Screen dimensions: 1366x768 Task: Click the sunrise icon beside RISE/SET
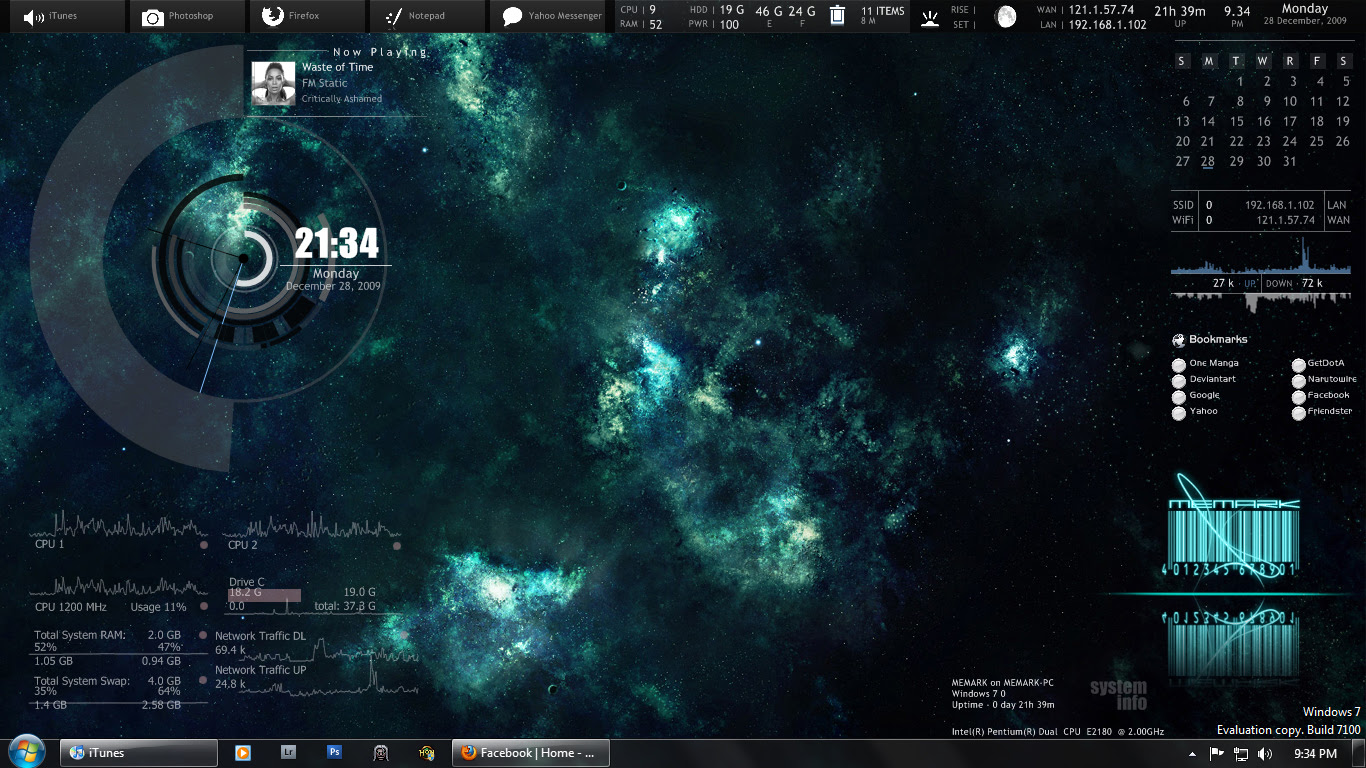(x=930, y=18)
